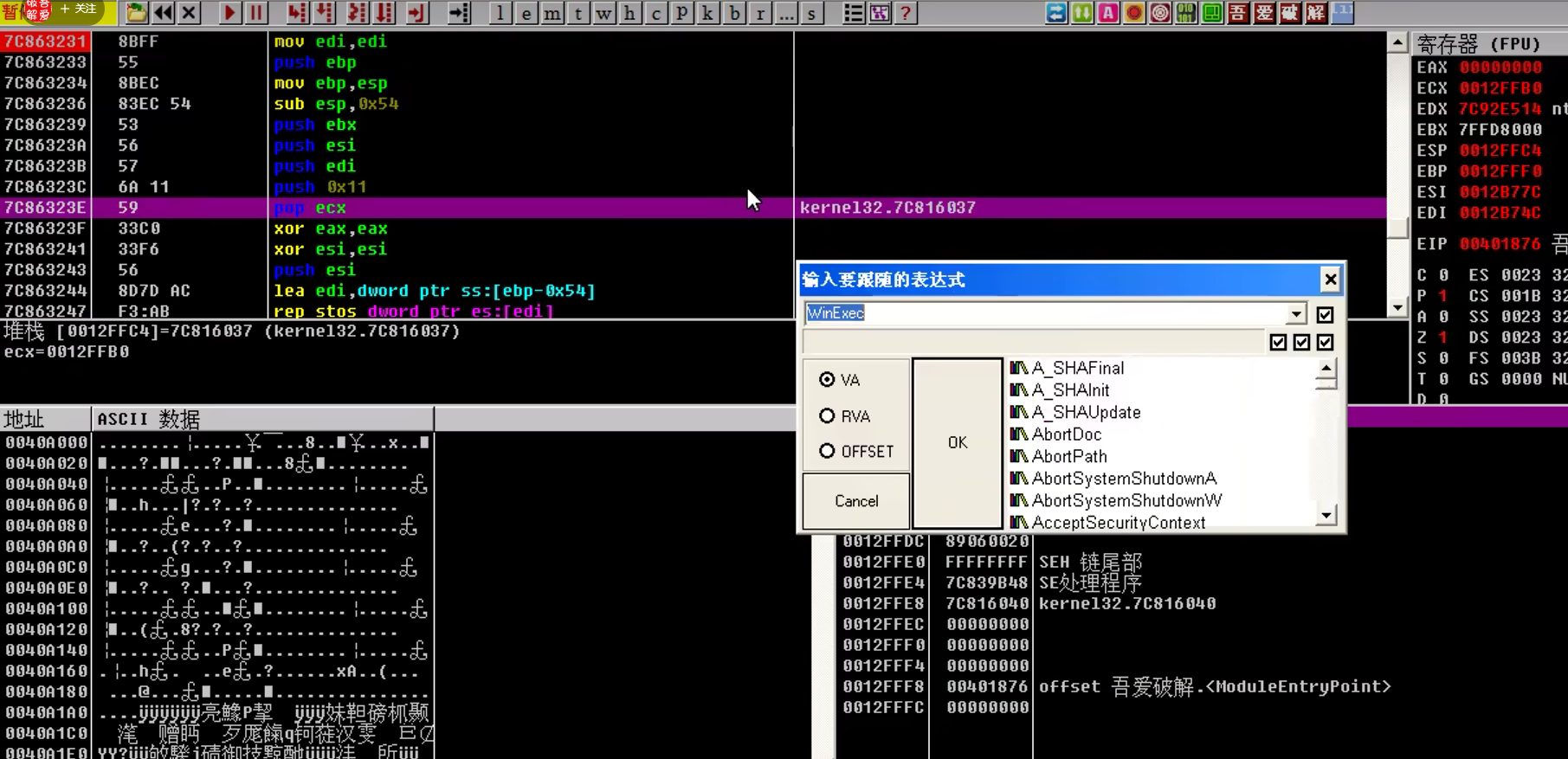The height and width of the screenshot is (759, 1568).
Task: Toggle the first checkbox in second dialog row
Action: (1278, 342)
